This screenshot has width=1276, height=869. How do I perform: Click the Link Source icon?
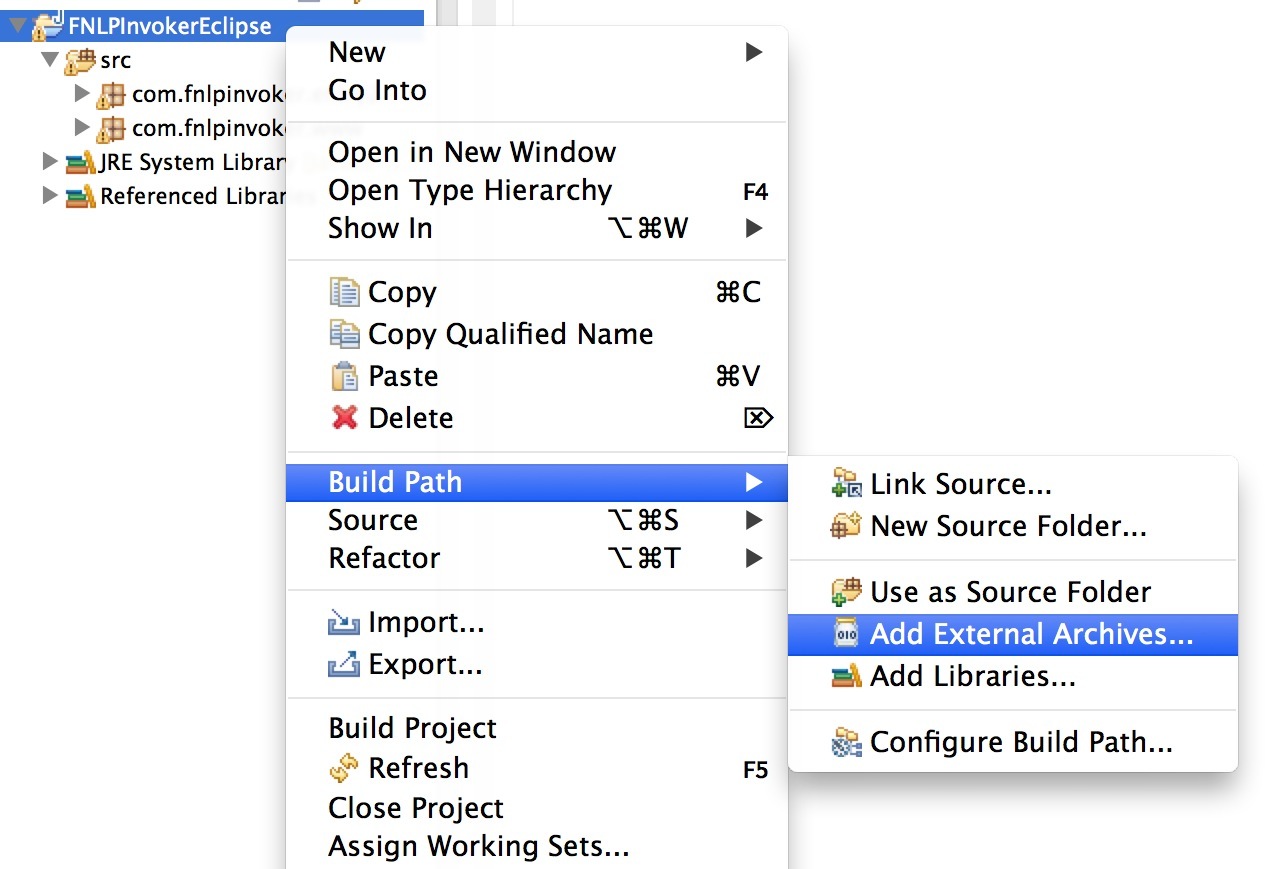point(846,484)
